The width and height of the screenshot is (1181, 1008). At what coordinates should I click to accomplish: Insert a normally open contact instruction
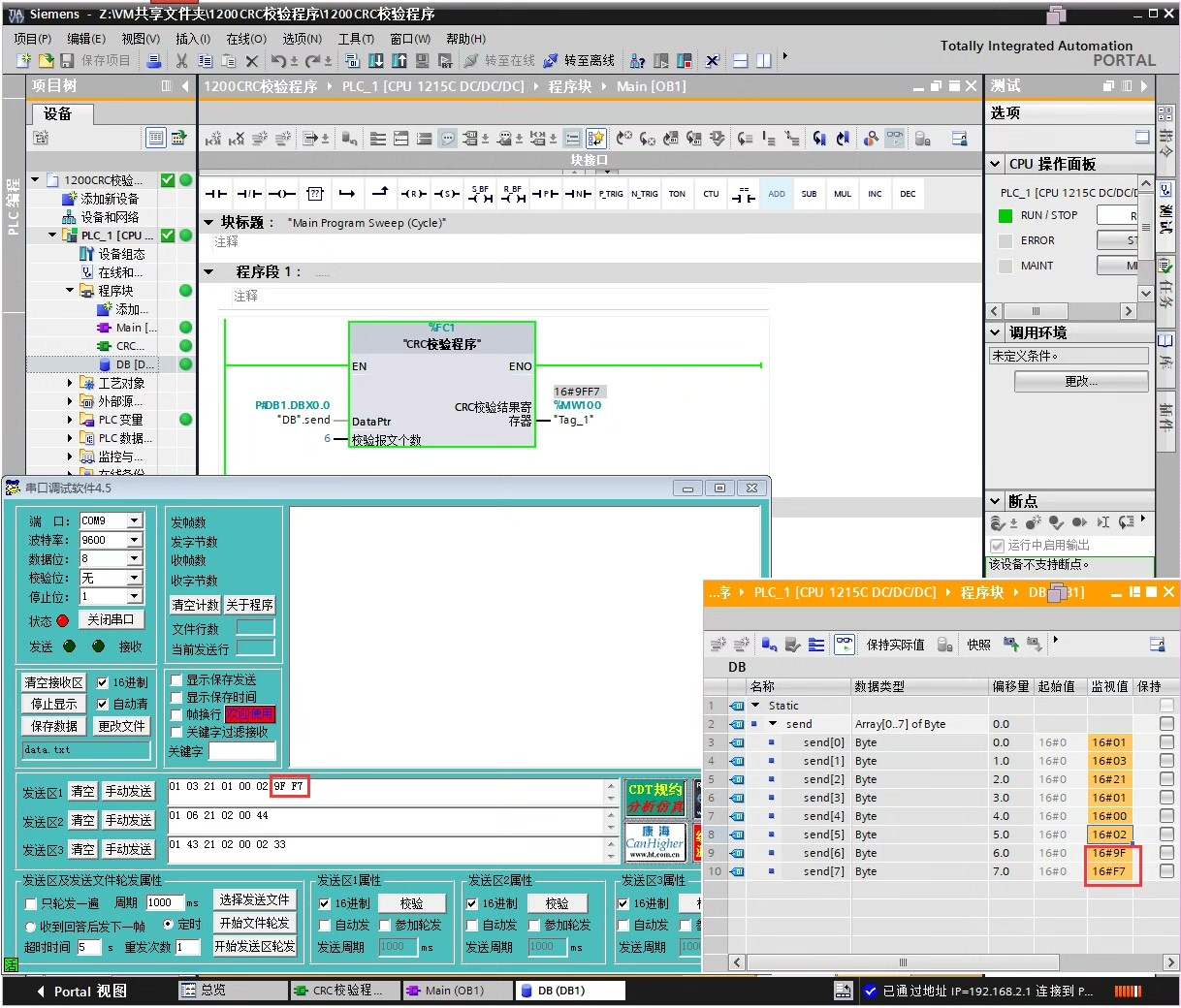(216, 194)
